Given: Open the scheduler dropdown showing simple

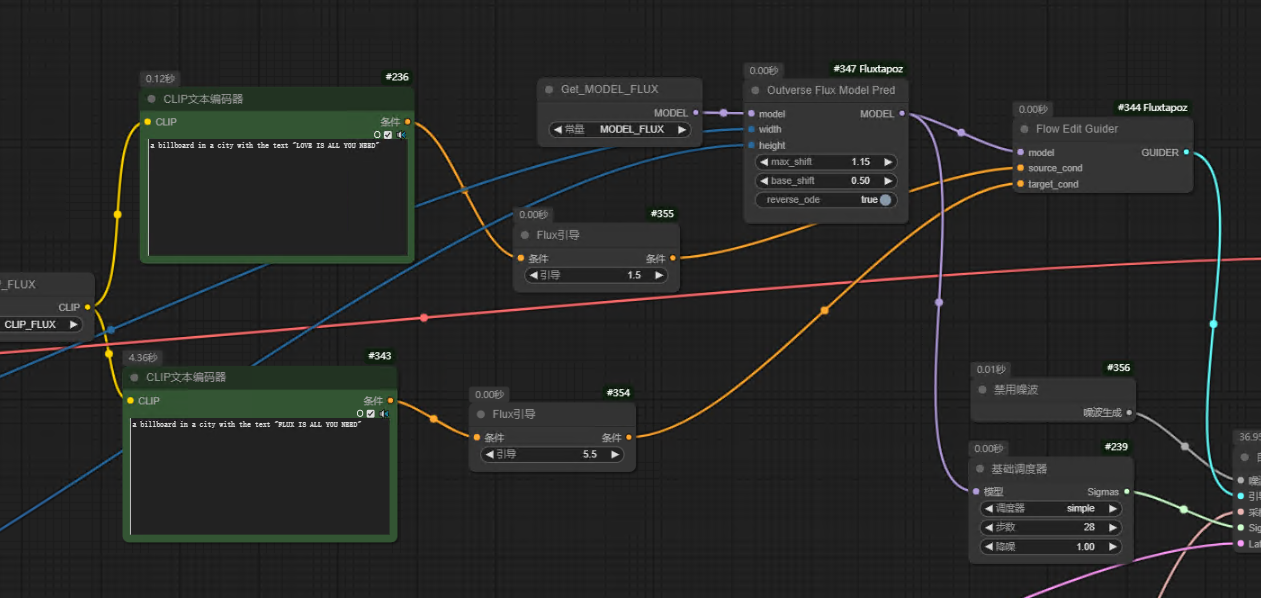Looking at the screenshot, I should (1050, 508).
